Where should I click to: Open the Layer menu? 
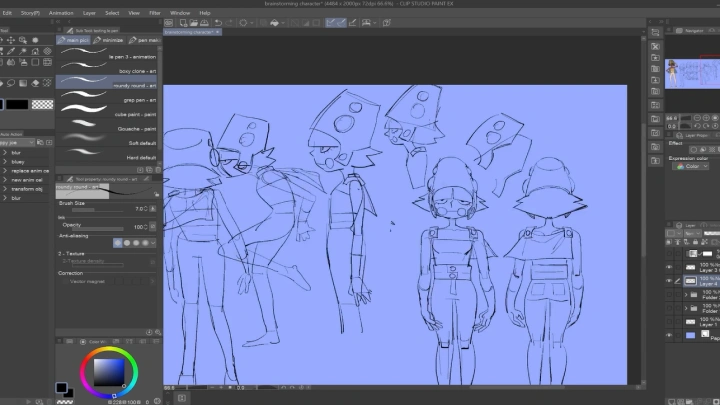[89, 13]
